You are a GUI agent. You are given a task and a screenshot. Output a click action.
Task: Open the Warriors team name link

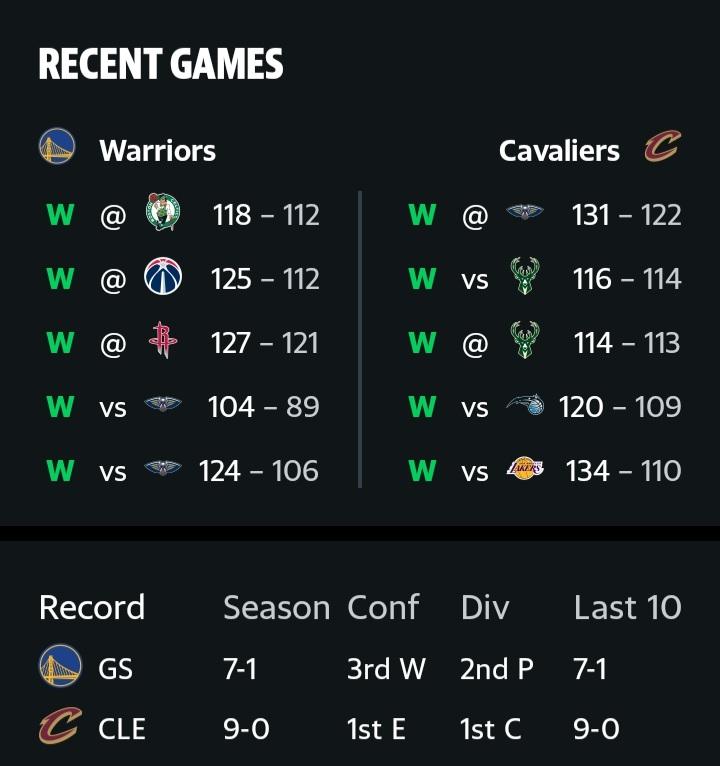[x=157, y=150]
